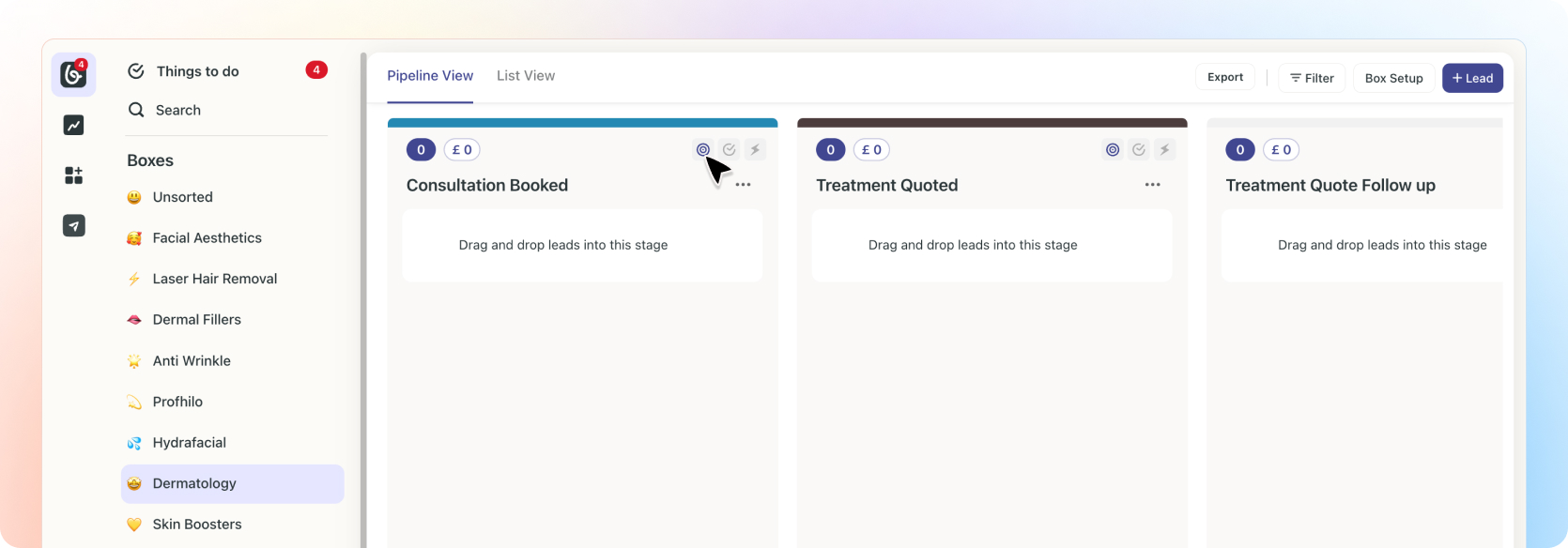Select the Laser Hair Removal box
Image resolution: width=1568 pixels, height=548 pixels.
click(214, 279)
